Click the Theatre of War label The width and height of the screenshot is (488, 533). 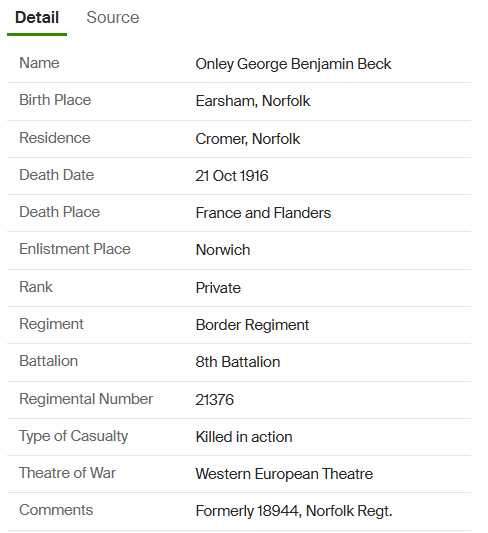[67, 473]
